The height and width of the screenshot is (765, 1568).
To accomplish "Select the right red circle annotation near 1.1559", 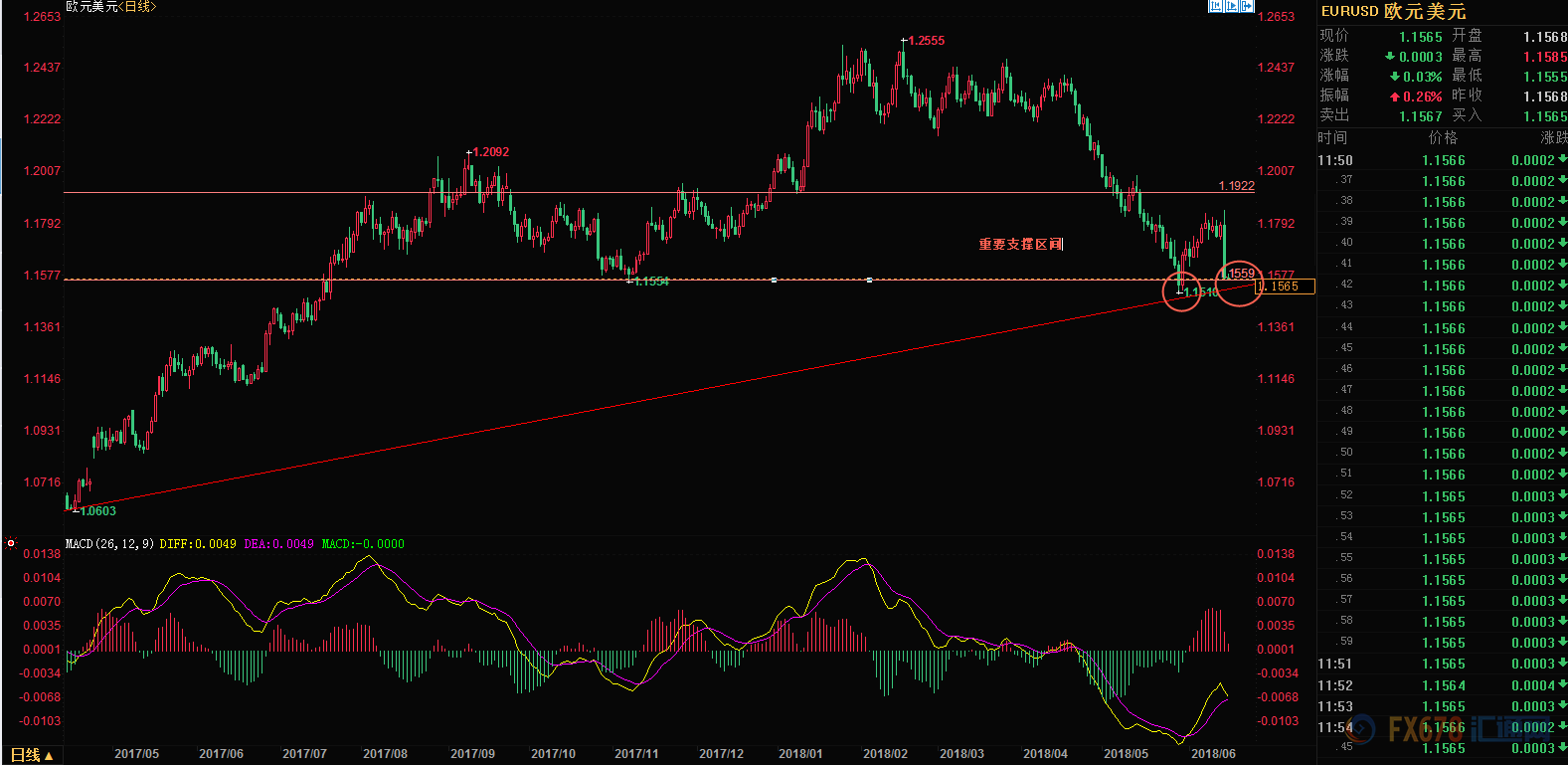I will pyautogui.click(x=1239, y=284).
